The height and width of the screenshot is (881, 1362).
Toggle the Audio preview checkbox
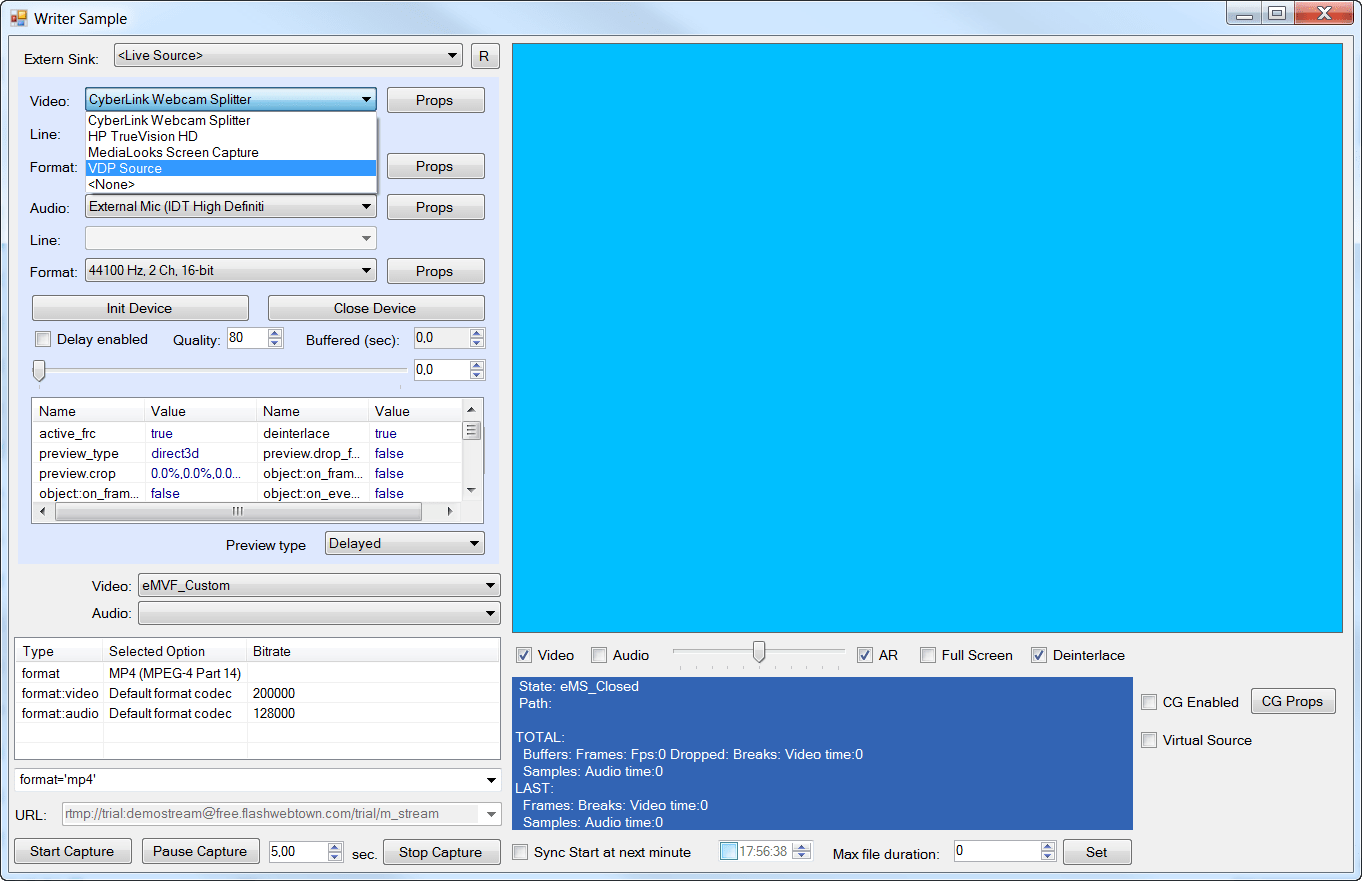(599, 655)
